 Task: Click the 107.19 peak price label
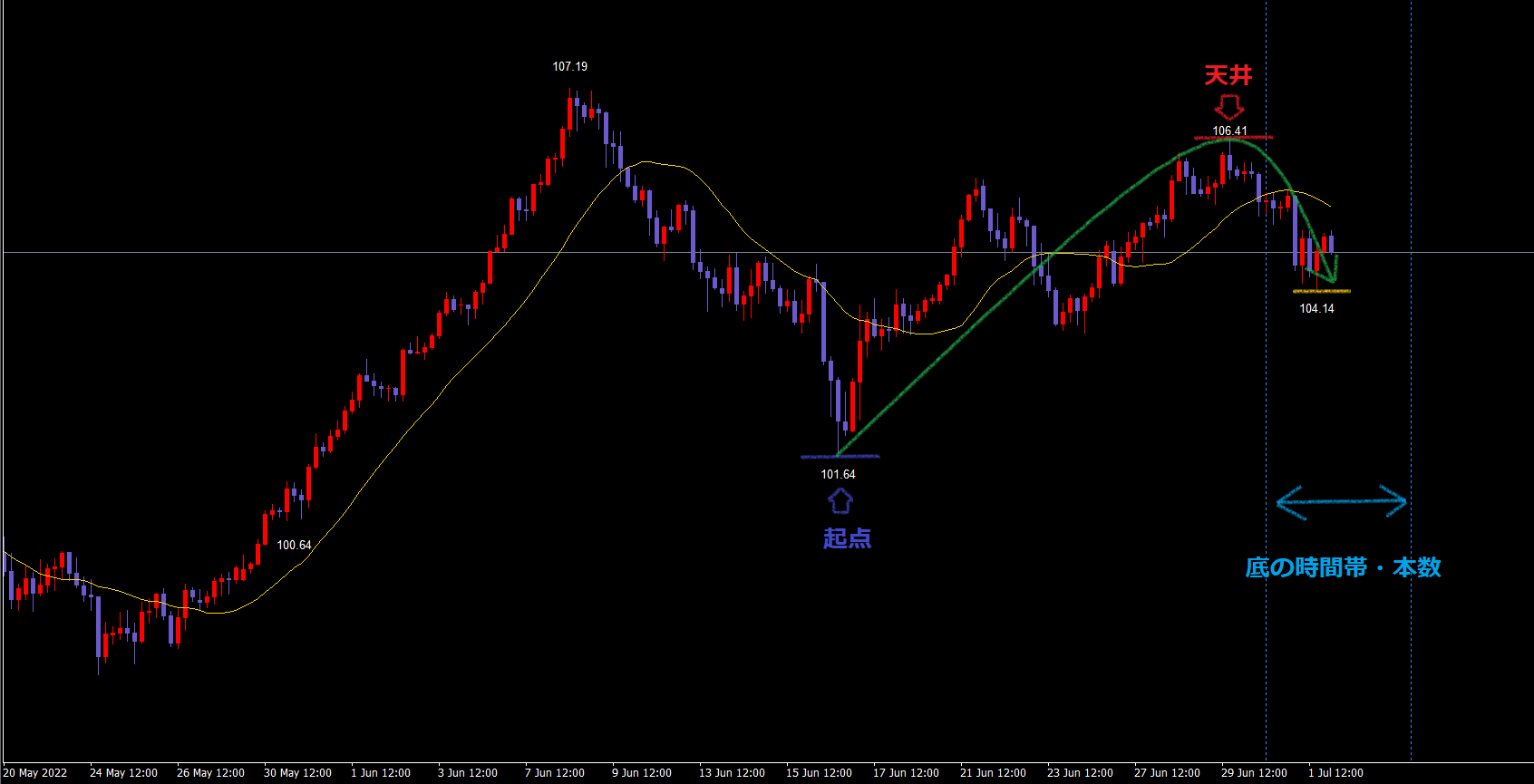point(569,67)
